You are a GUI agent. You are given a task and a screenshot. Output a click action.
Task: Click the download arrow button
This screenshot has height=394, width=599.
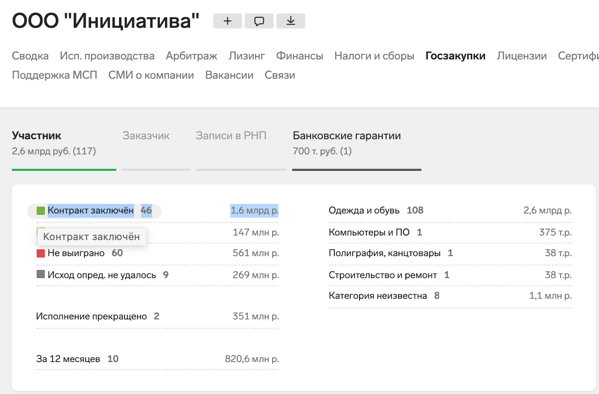[291, 21]
